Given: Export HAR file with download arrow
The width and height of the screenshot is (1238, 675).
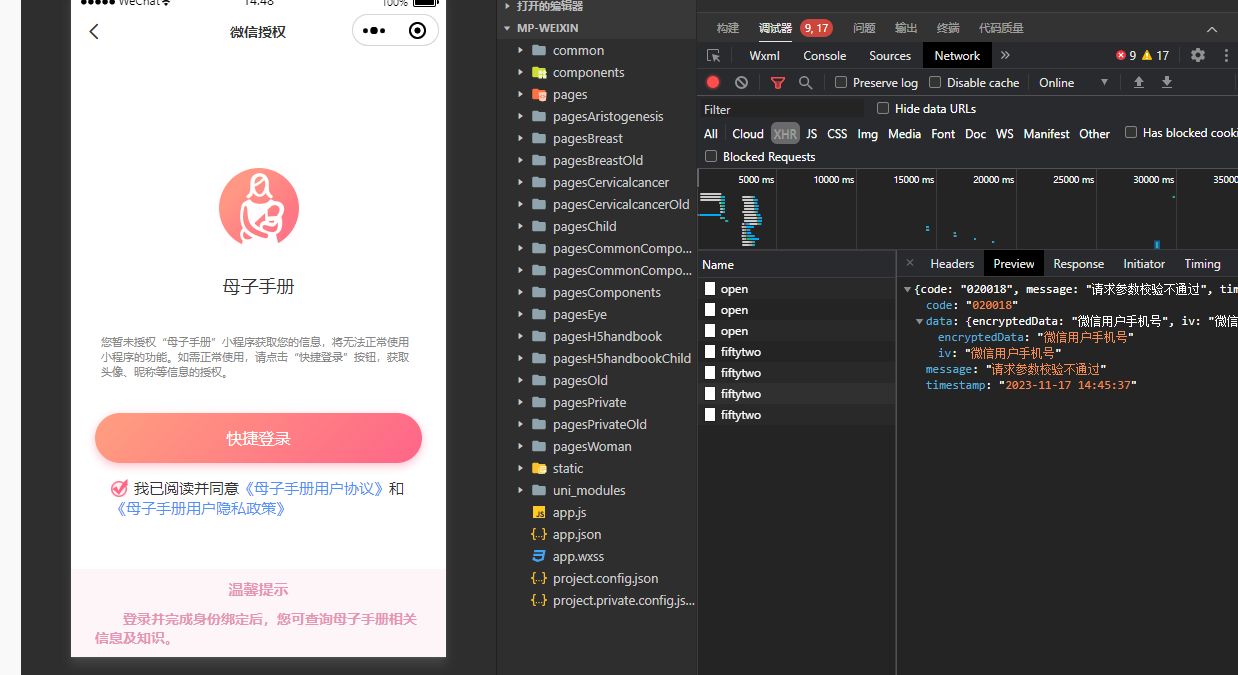Looking at the screenshot, I should click(1166, 83).
